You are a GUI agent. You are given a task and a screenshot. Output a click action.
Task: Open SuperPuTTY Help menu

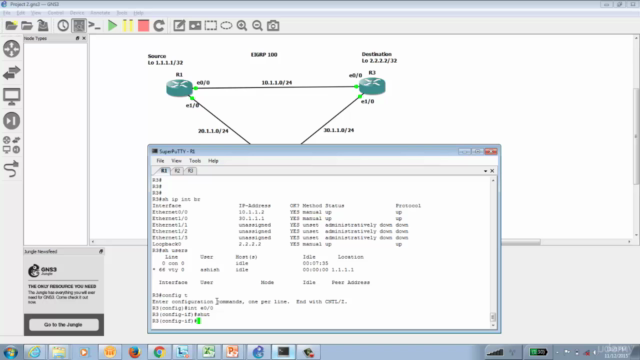213,161
